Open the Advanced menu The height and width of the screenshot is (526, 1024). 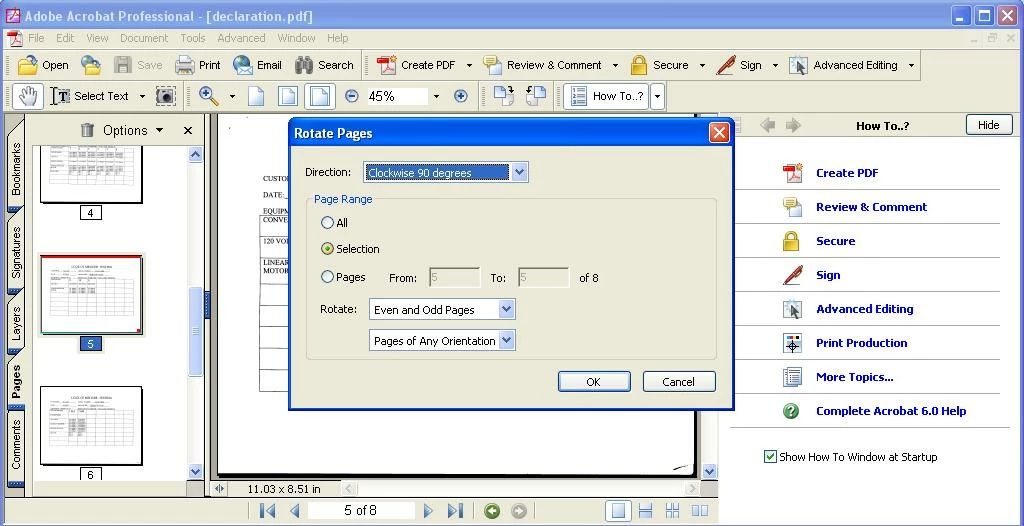(x=241, y=38)
